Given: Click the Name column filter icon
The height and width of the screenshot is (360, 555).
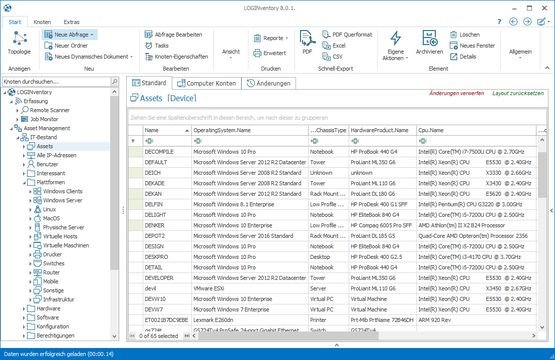Looking at the screenshot, I should click(x=149, y=141).
